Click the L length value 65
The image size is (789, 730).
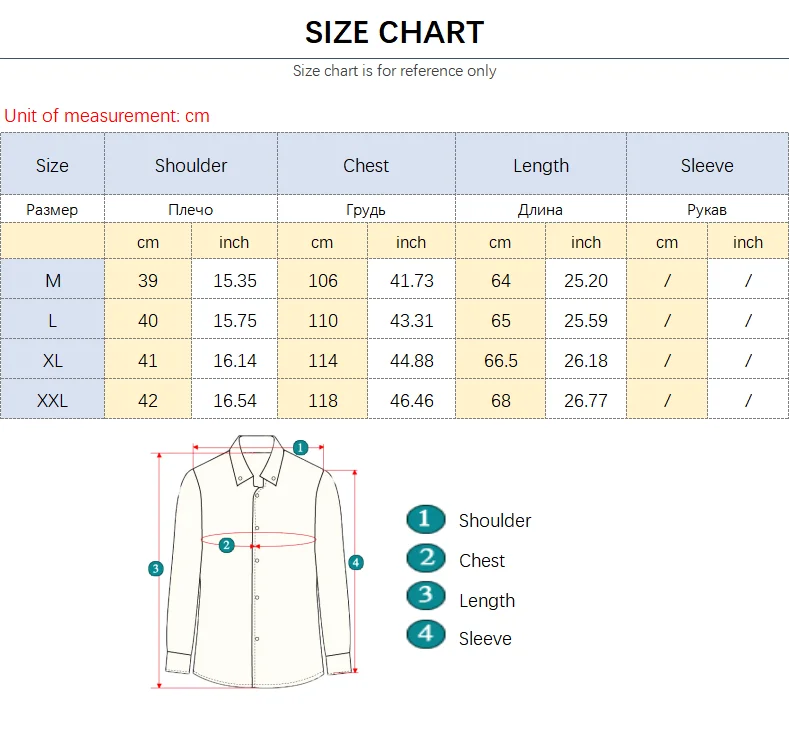[x=500, y=321]
